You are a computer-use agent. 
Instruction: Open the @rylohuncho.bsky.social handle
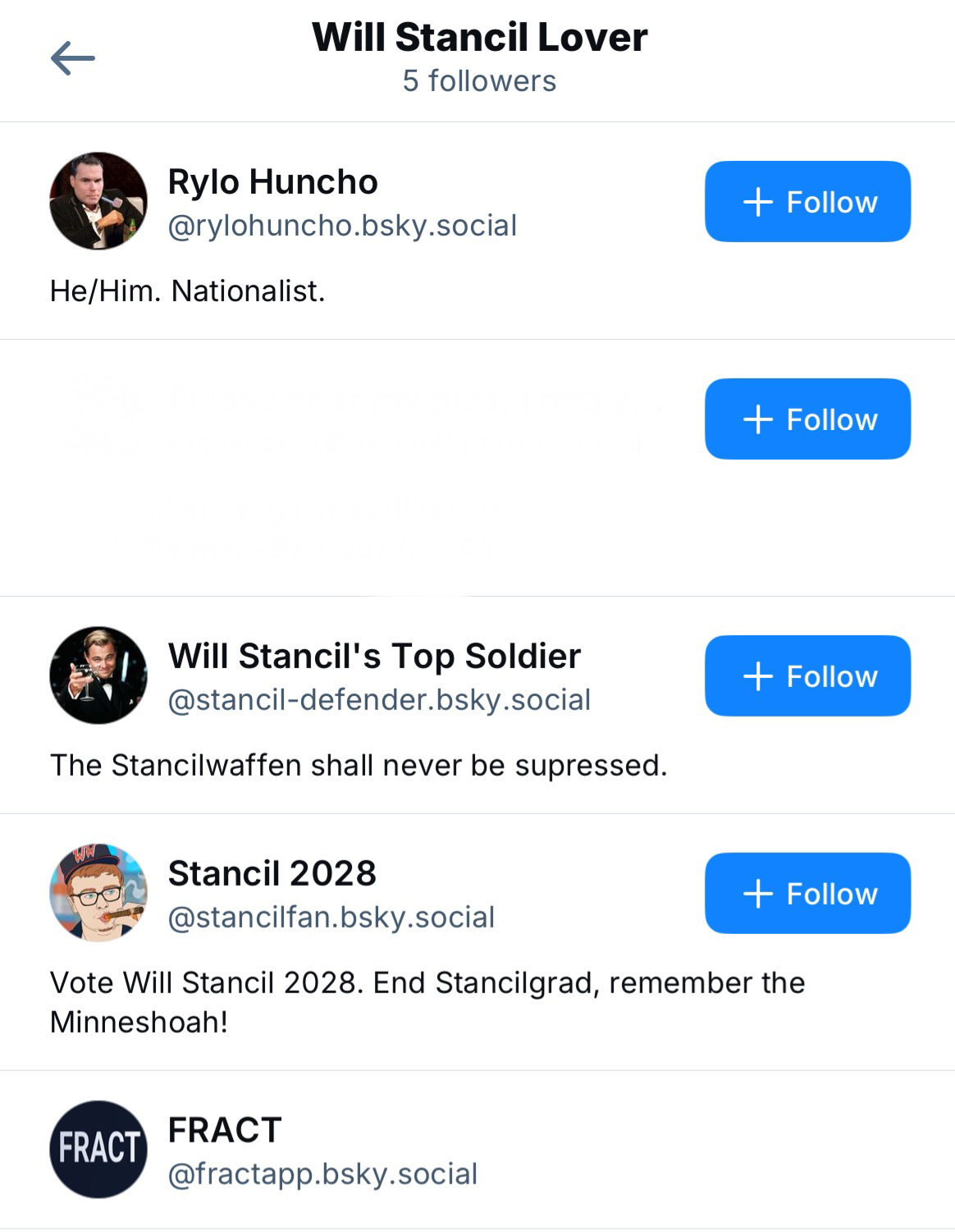click(342, 226)
